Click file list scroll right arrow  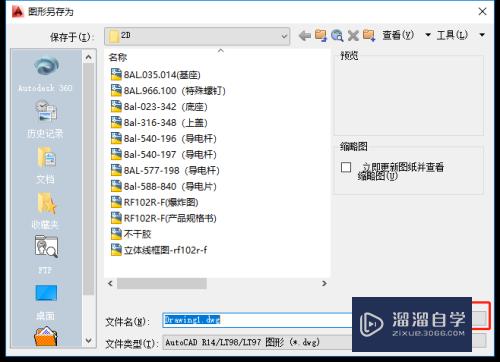(x=324, y=284)
